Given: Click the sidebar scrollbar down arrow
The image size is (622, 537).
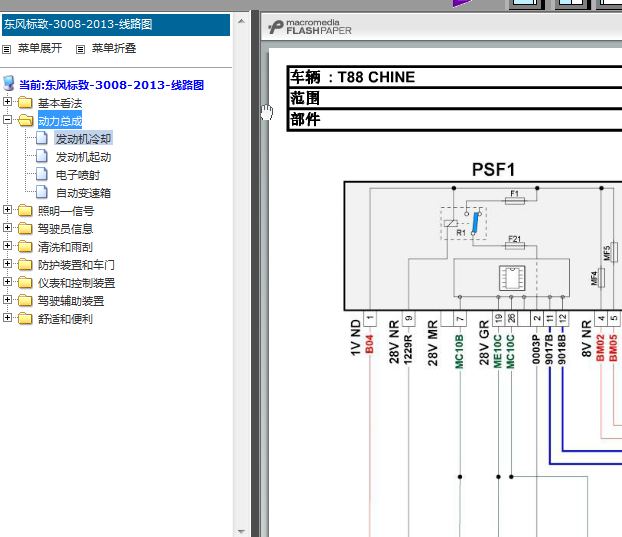Looking at the screenshot, I should [x=241, y=531].
